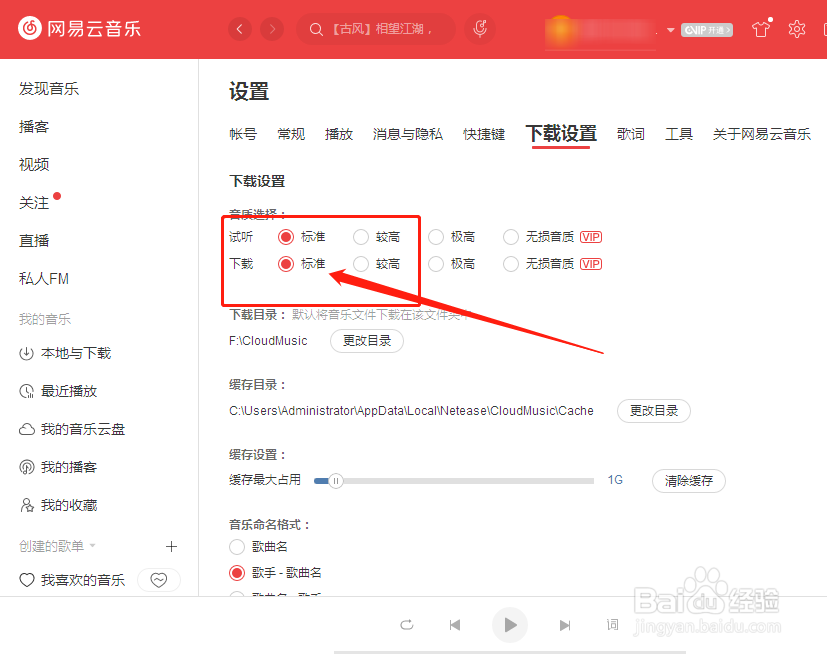827x655 pixels.
Task: Click 更改目录 for the cache folder
Action: pyautogui.click(x=654, y=411)
